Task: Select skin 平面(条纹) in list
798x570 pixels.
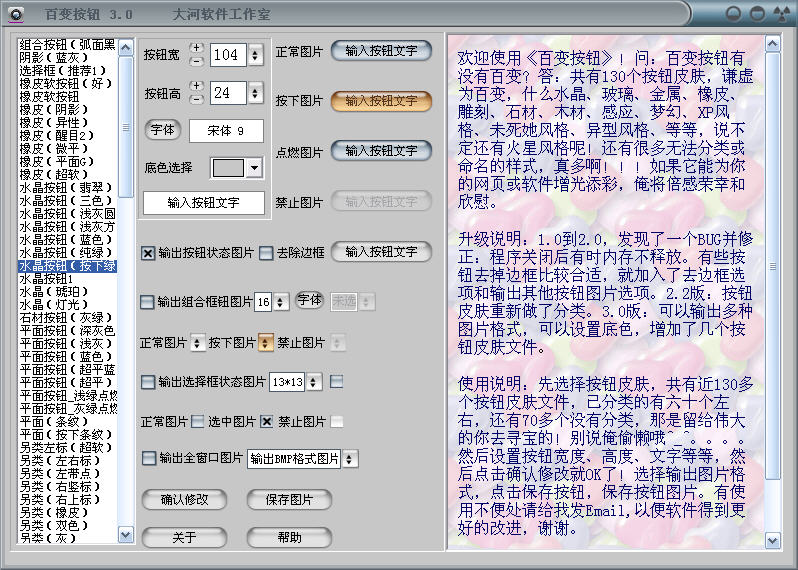Action: click(68, 422)
